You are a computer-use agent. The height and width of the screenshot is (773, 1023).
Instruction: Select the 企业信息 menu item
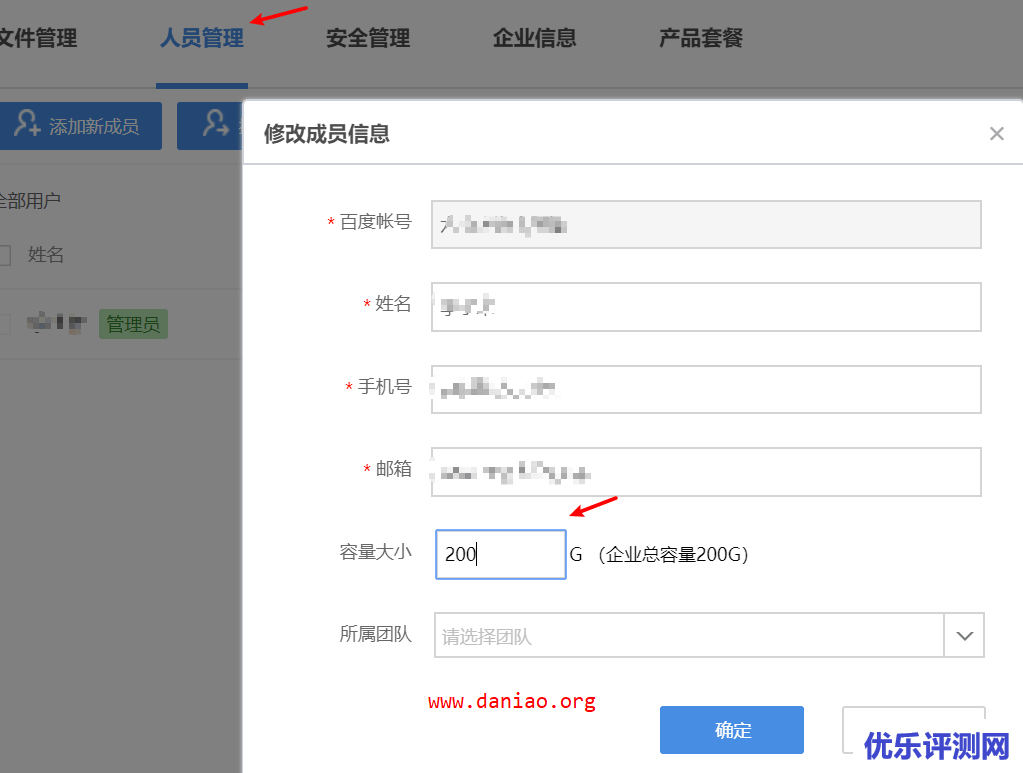534,39
